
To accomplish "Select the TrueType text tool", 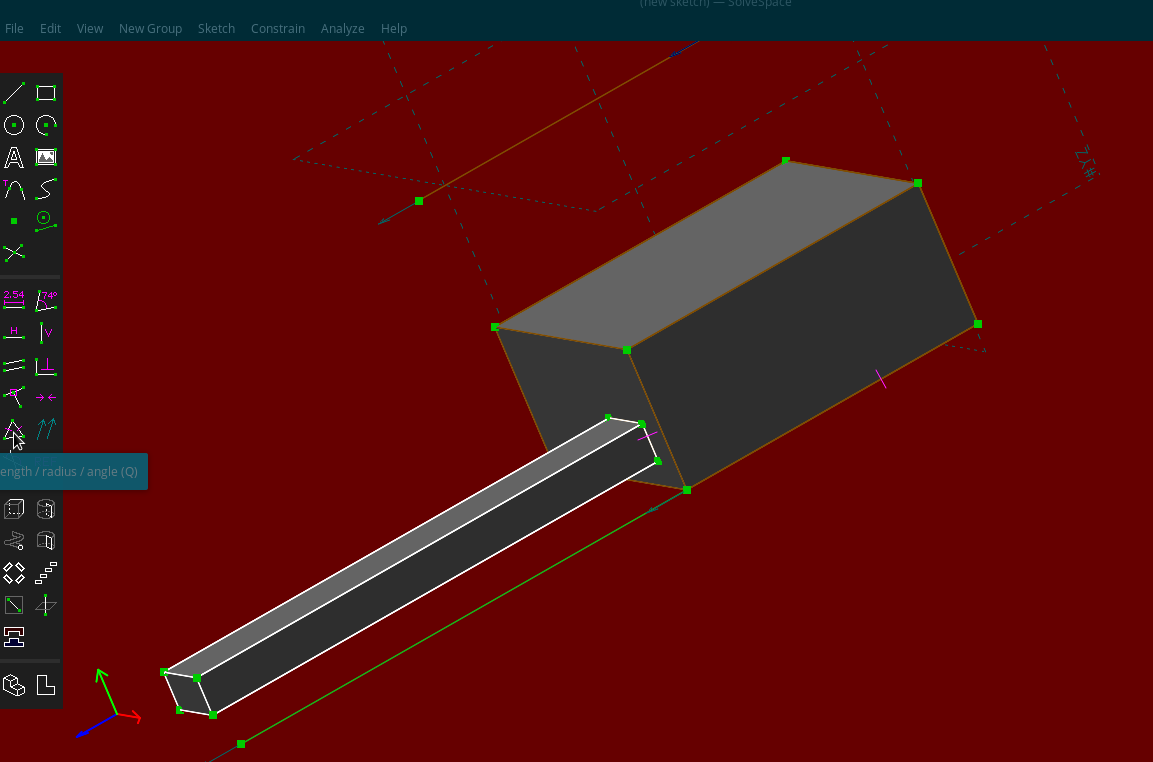I will tap(14, 157).
